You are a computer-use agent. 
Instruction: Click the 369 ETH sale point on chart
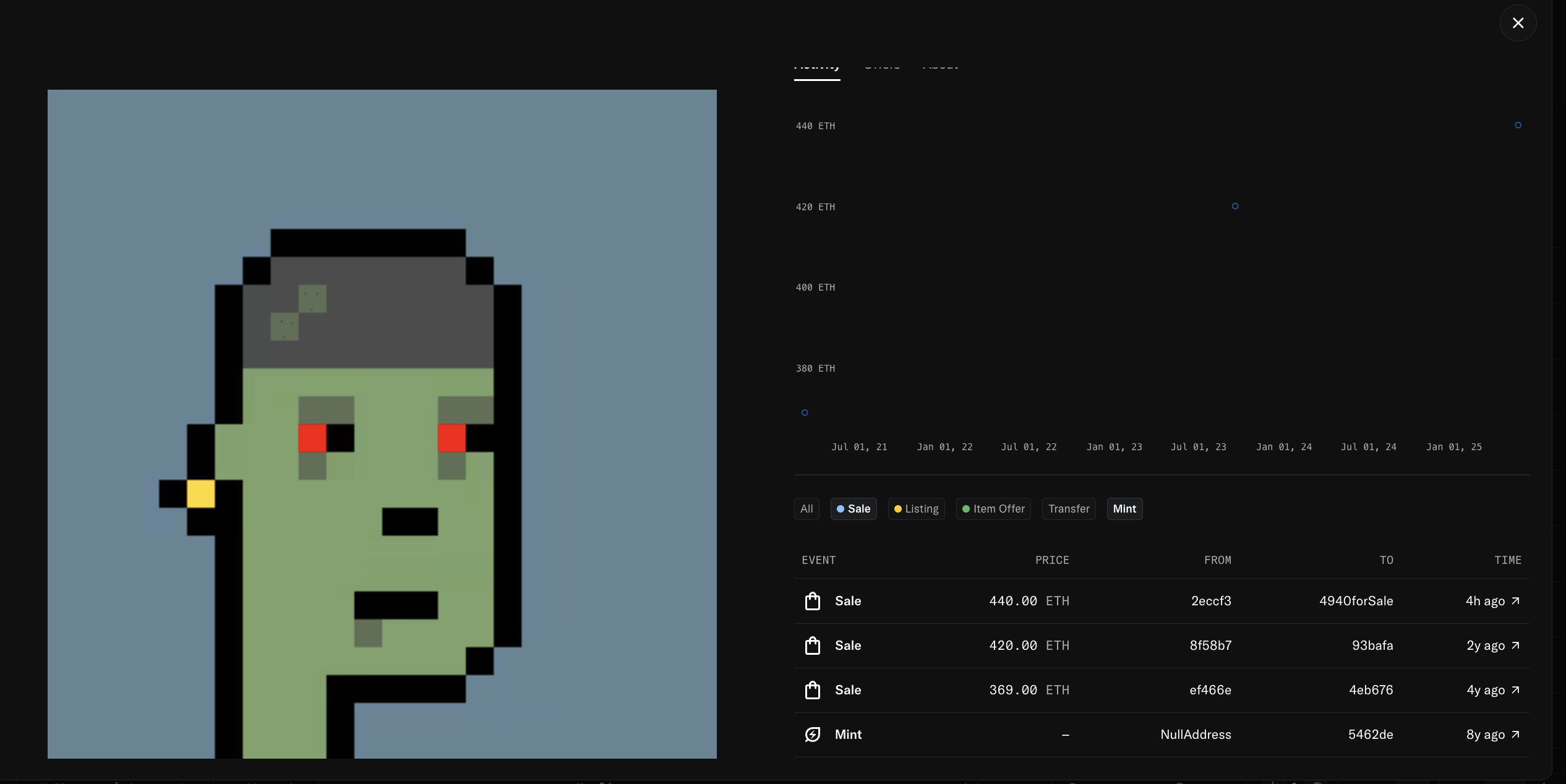point(805,412)
